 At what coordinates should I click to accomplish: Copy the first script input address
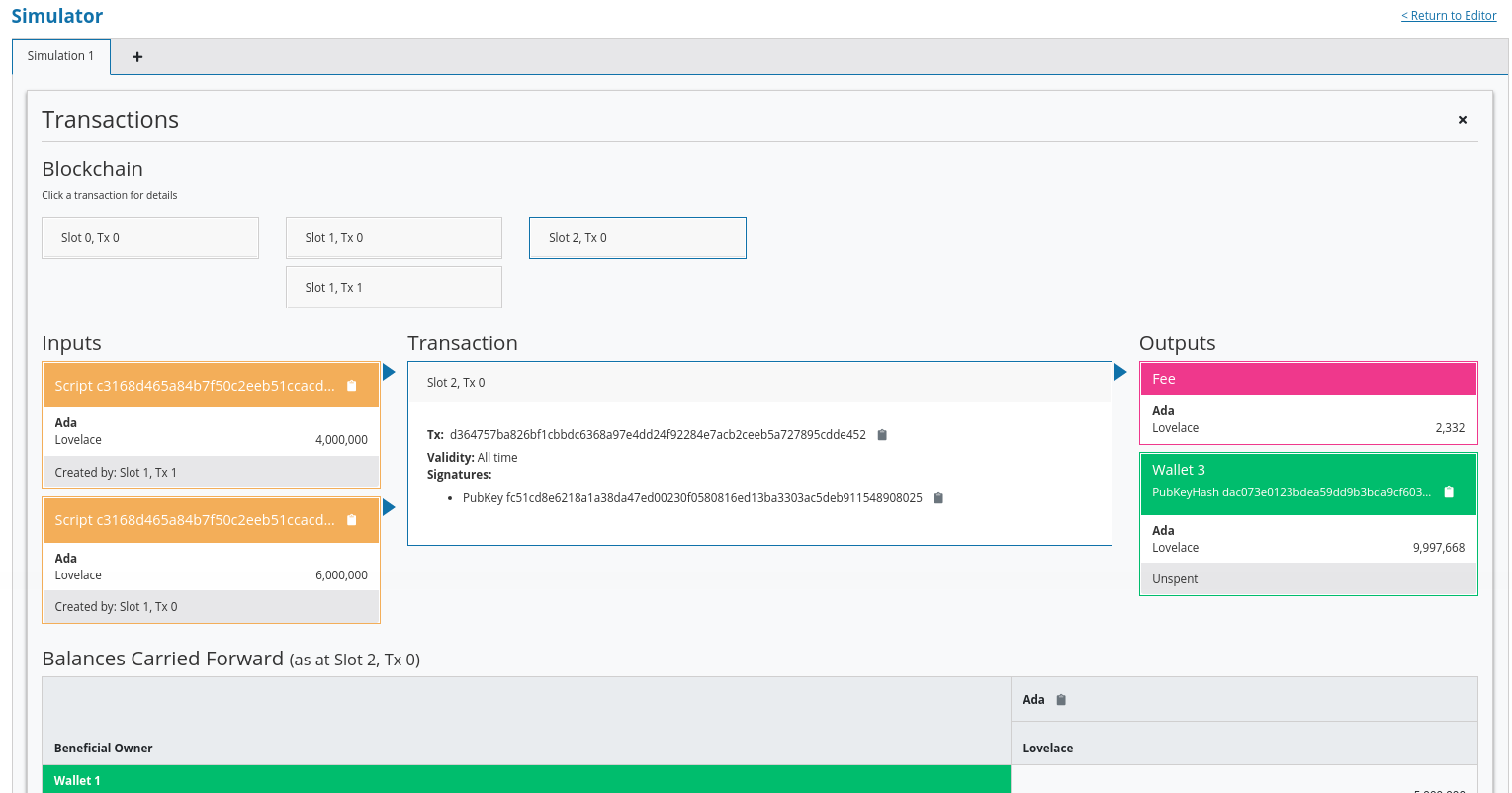click(x=351, y=386)
